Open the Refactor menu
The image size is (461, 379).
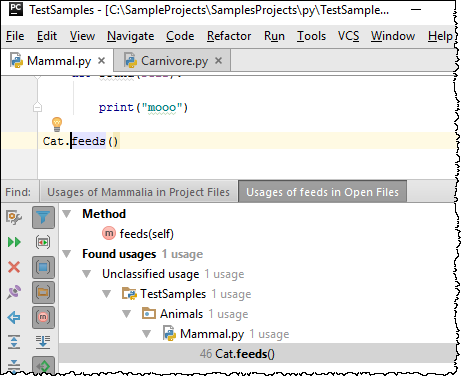point(229,36)
